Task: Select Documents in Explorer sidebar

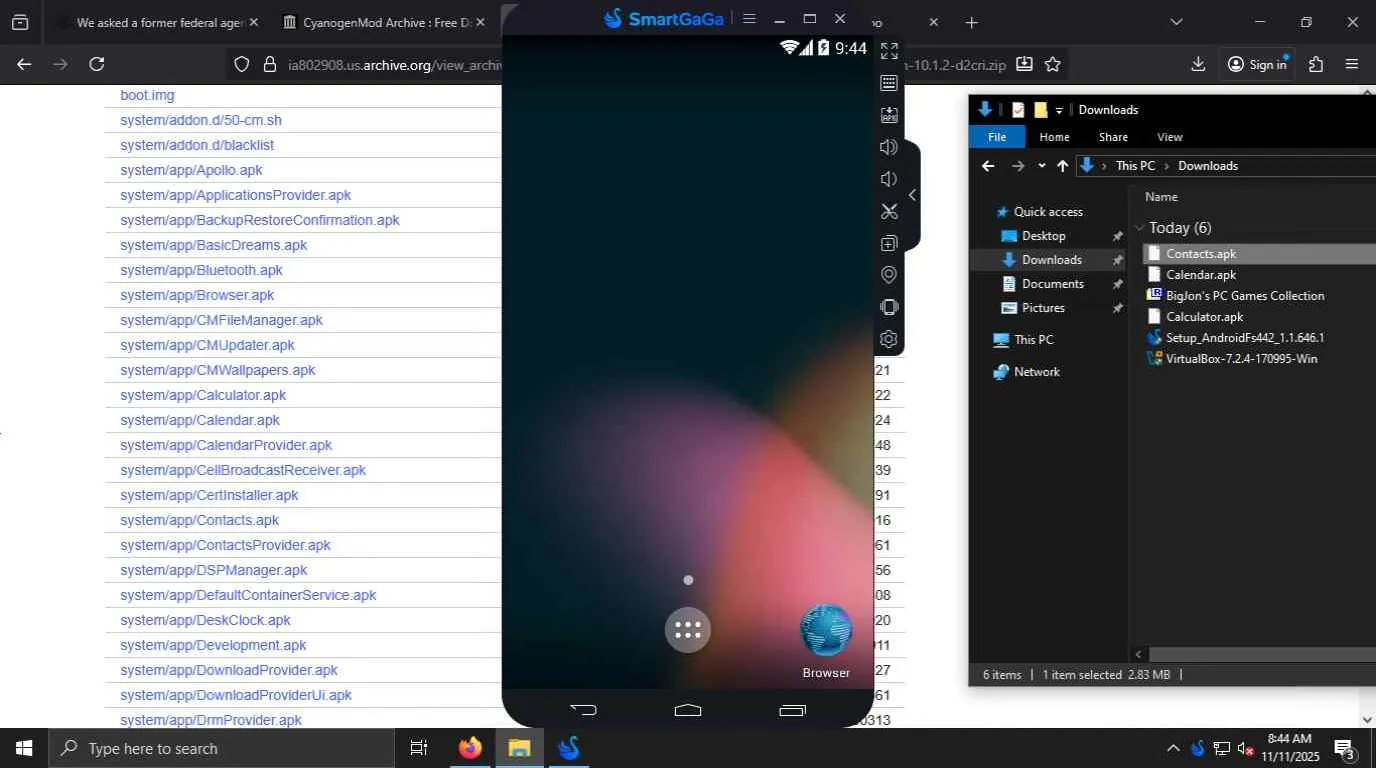Action: point(1052,284)
